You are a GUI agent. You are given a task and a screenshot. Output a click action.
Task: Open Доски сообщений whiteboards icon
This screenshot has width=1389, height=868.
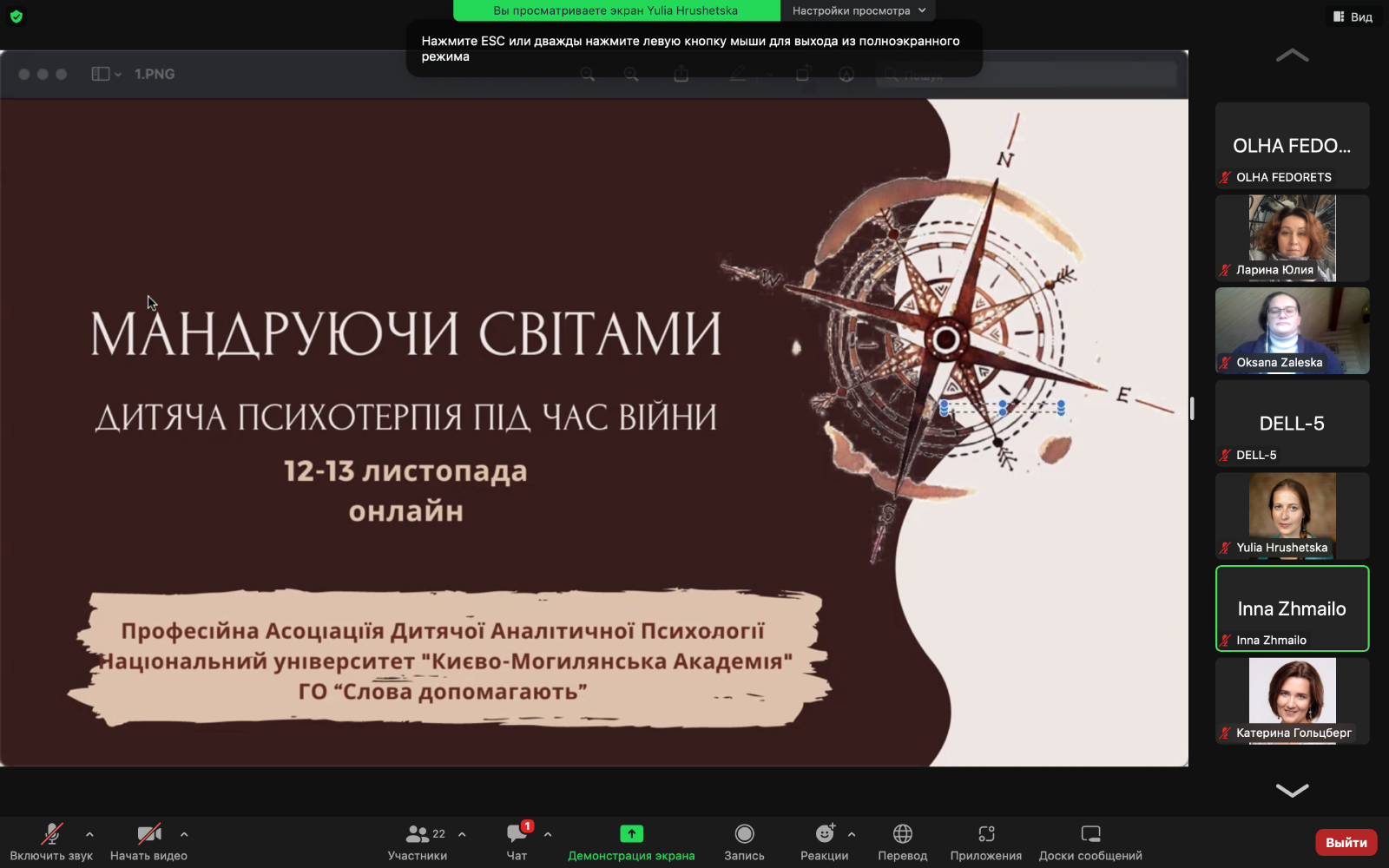click(1090, 834)
